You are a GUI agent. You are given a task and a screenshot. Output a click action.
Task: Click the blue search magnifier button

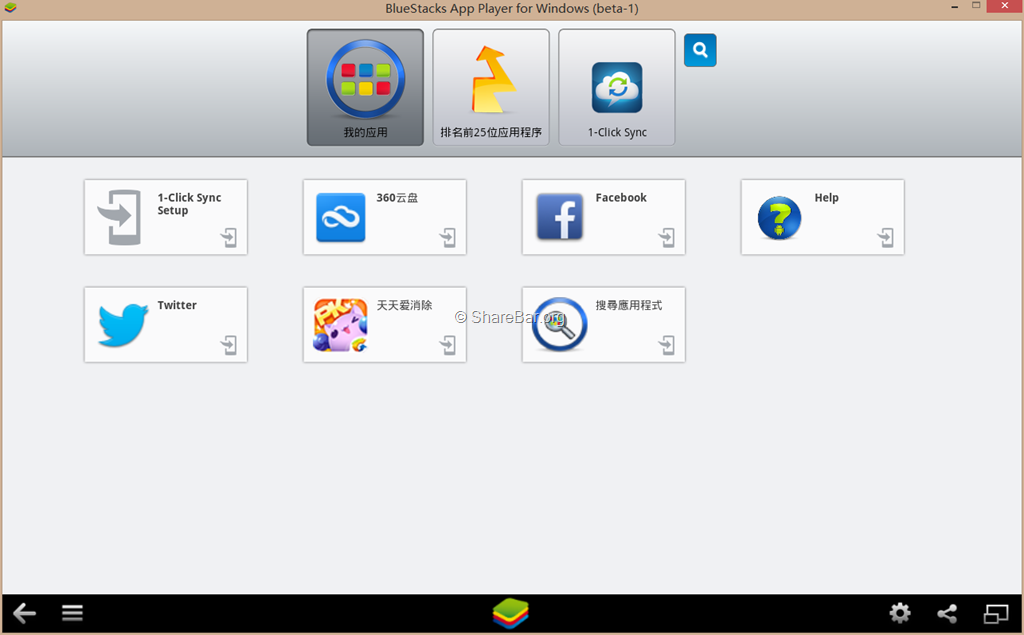coord(700,50)
